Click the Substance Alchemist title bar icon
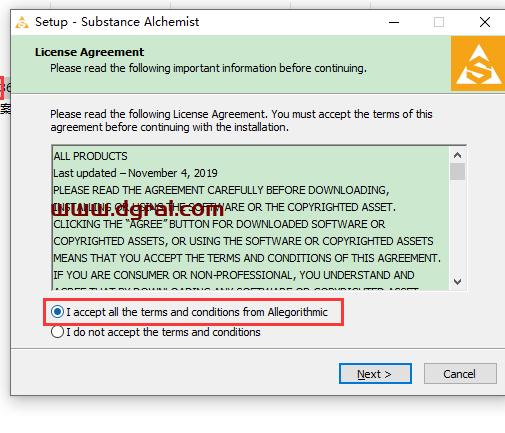 (22, 22)
